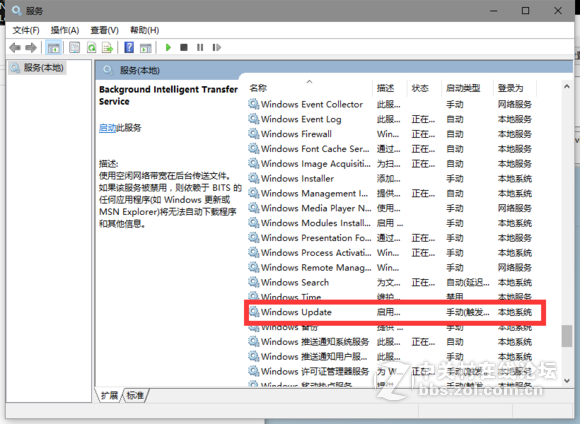Image resolution: width=580 pixels, height=424 pixels.
Task: Select the Windows Media Player Network service
Action: 391,208
